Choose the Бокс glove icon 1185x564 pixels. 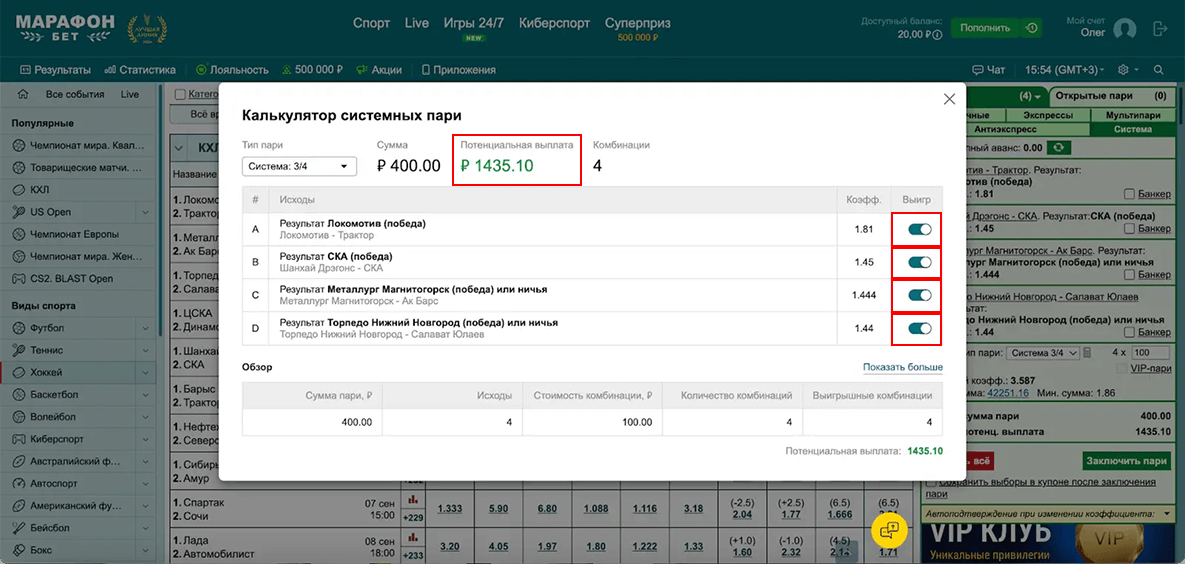click(19, 549)
